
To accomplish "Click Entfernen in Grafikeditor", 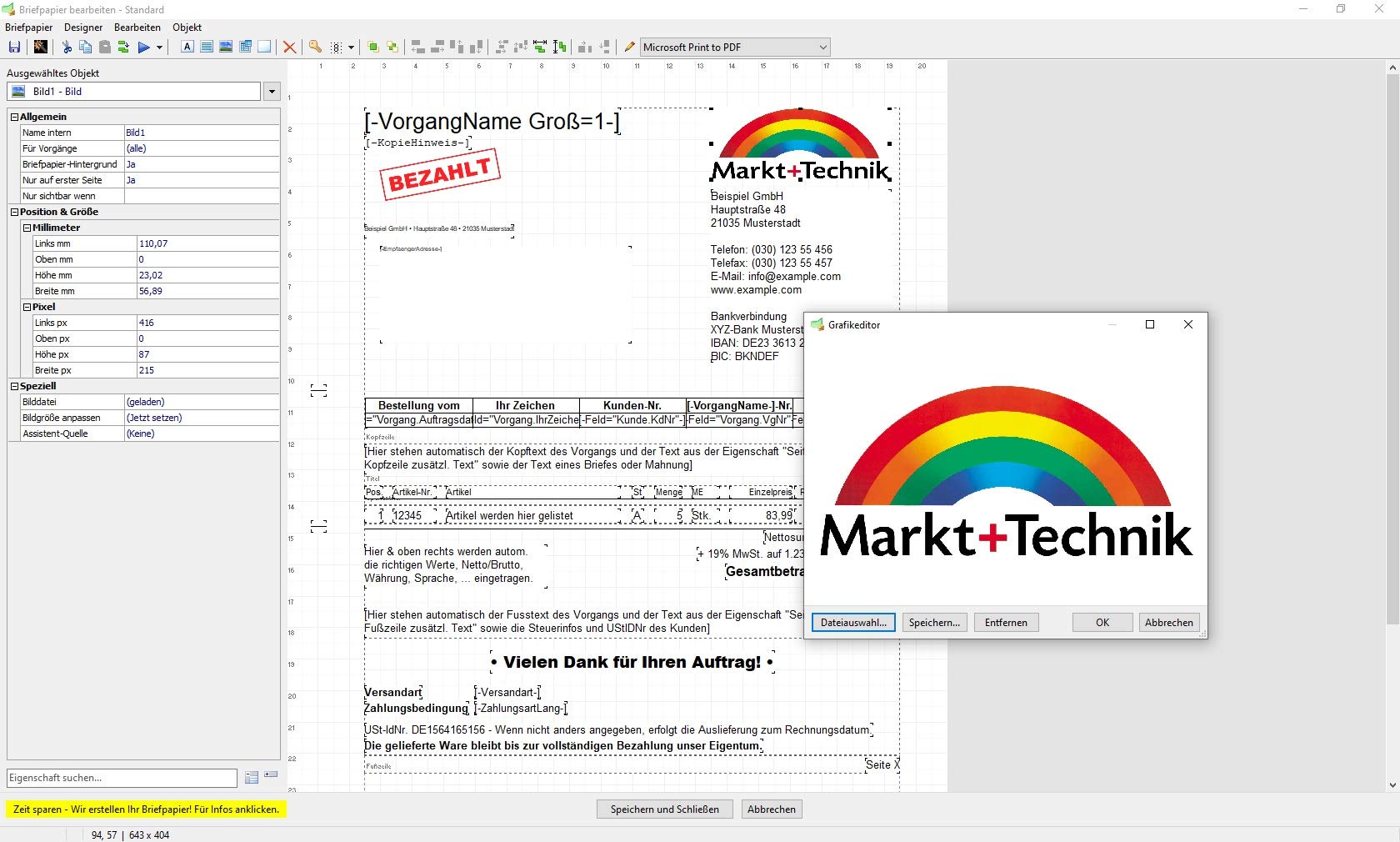I will click(x=1006, y=623).
